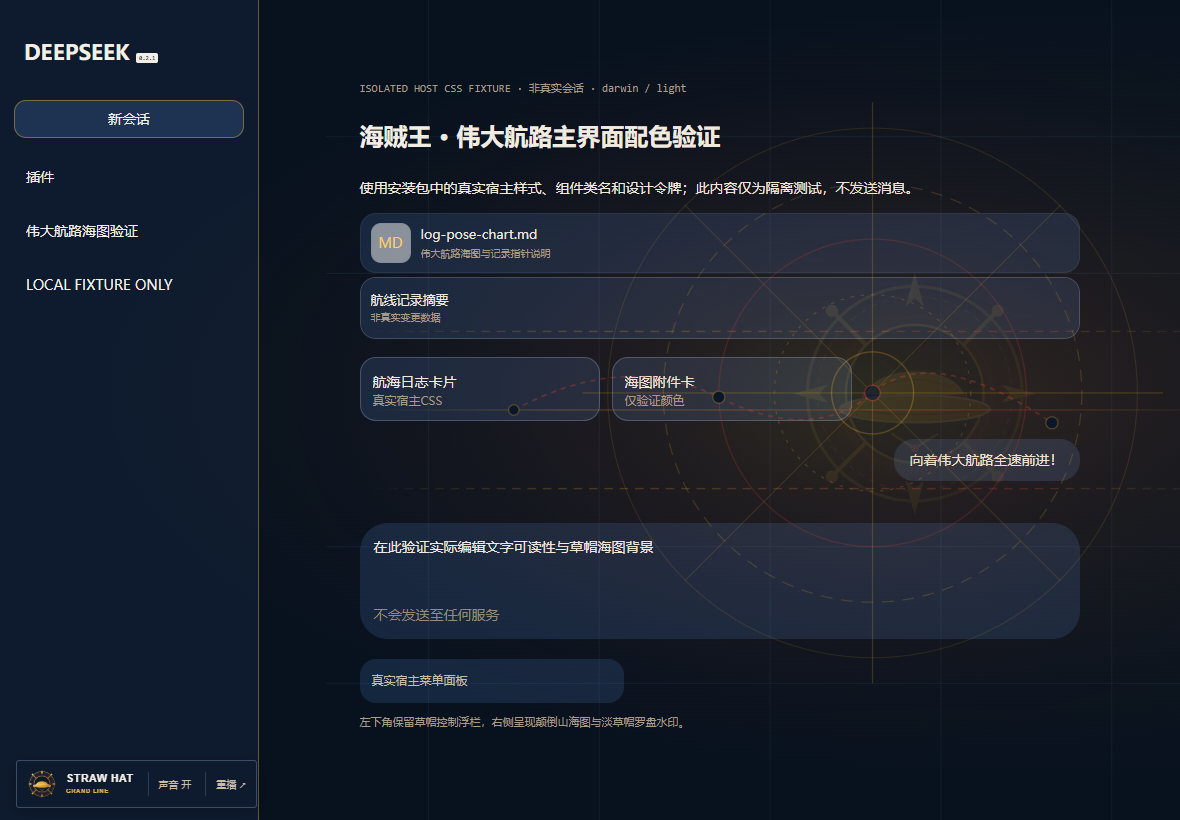Click the 真实宿主CSS caption
The width and height of the screenshot is (1180, 820).
click(407, 401)
